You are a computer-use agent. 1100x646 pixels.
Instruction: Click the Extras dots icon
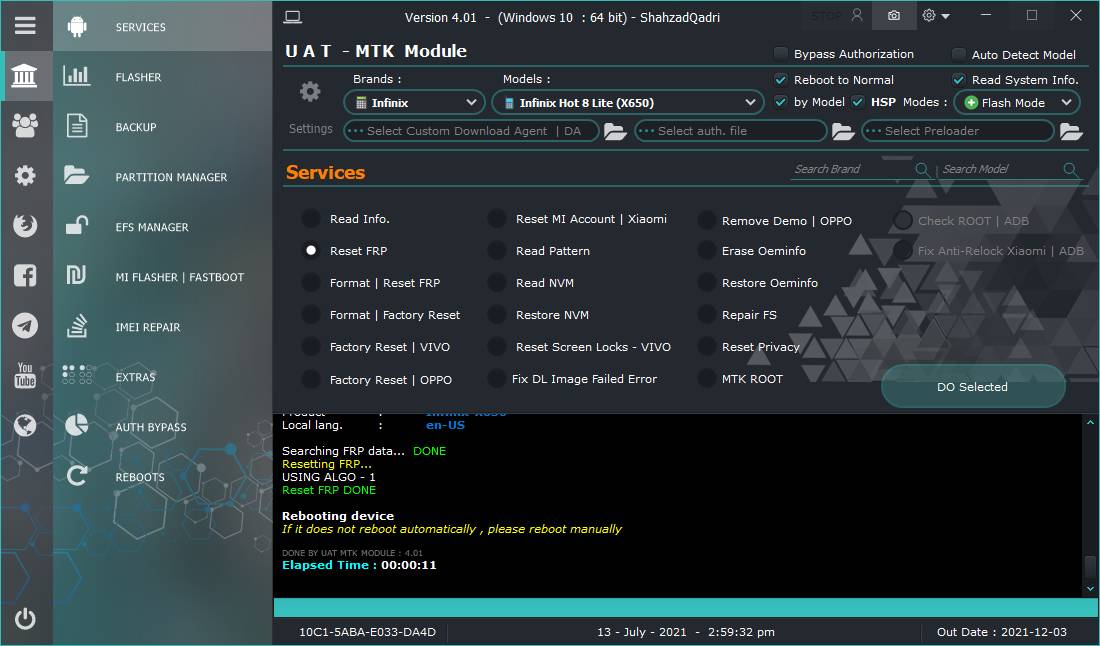76,375
